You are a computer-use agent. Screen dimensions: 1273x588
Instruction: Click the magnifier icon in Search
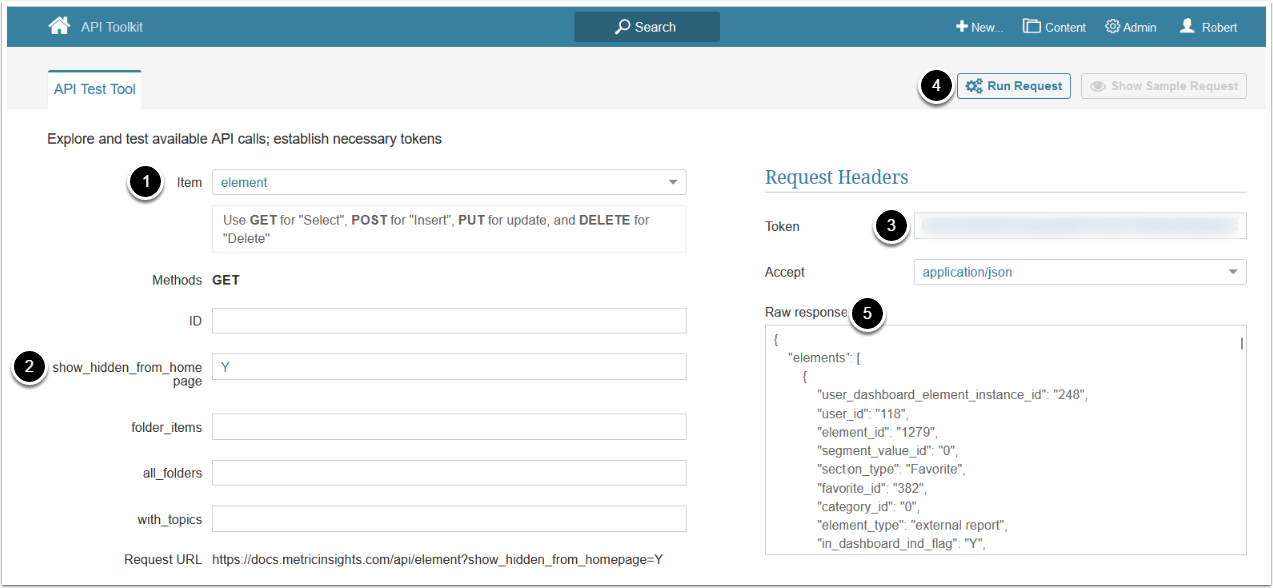(623, 27)
